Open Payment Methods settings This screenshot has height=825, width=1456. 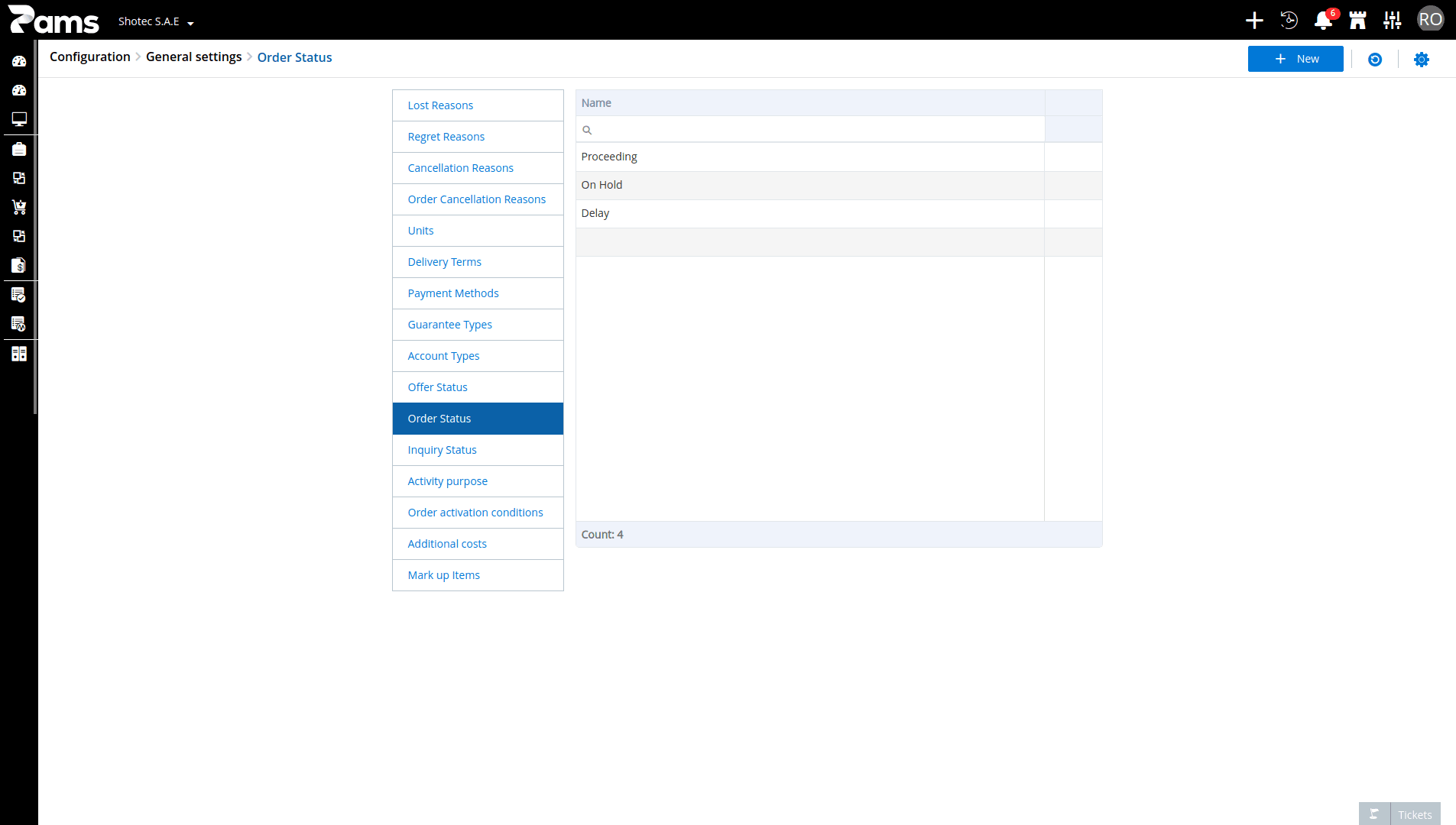click(478, 293)
